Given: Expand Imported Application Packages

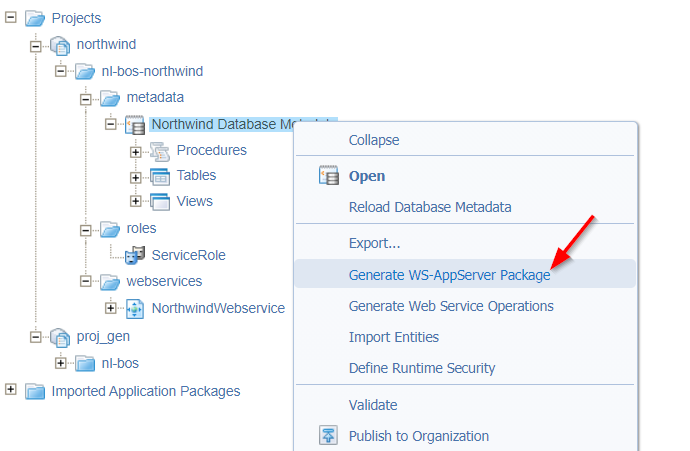Looking at the screenshot, I should point(11,390).
